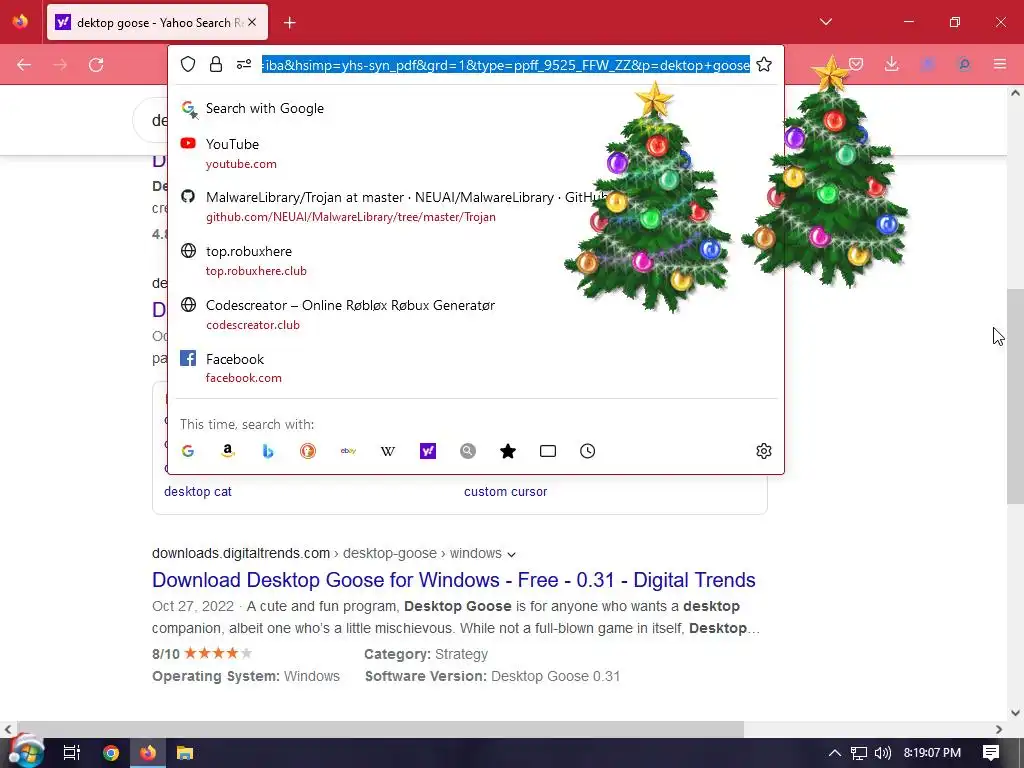The width and height of the screenshot is (1024, 768).
Task: Select YouTube suggestion in dropdown
Action: pos(476,153)
